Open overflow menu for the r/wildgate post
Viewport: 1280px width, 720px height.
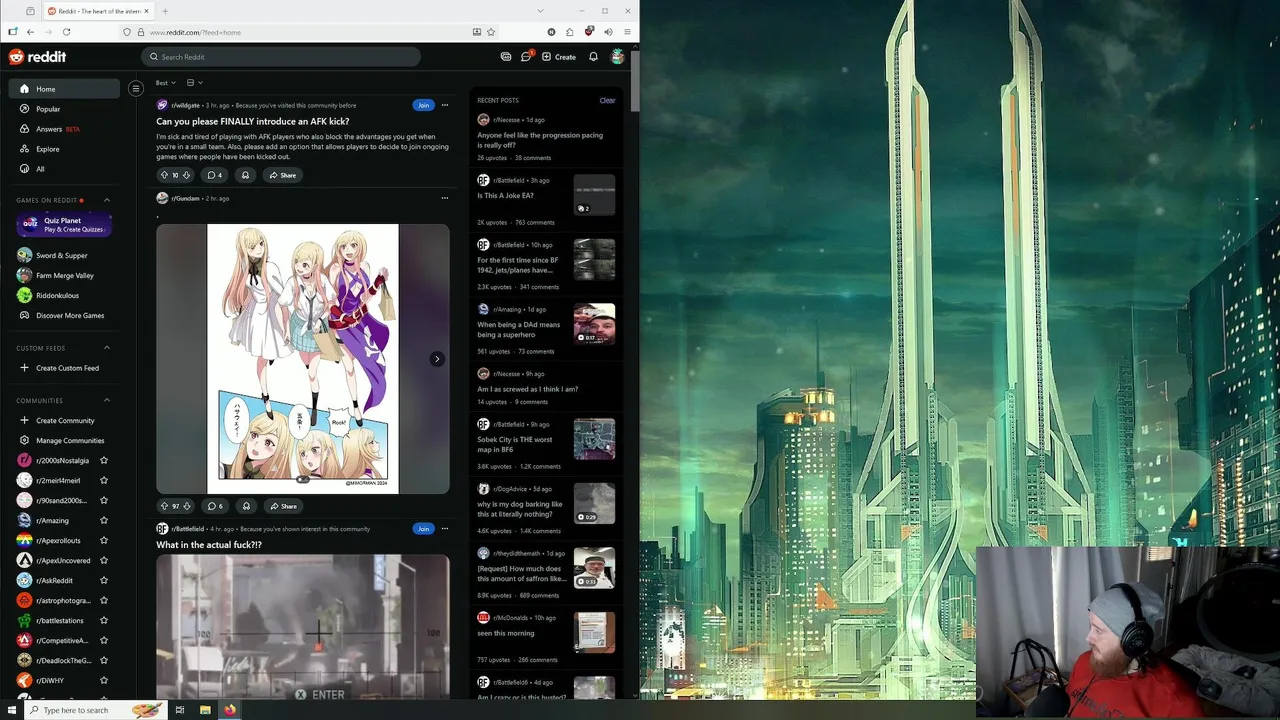pyautogui.click(x=445, y=105)
